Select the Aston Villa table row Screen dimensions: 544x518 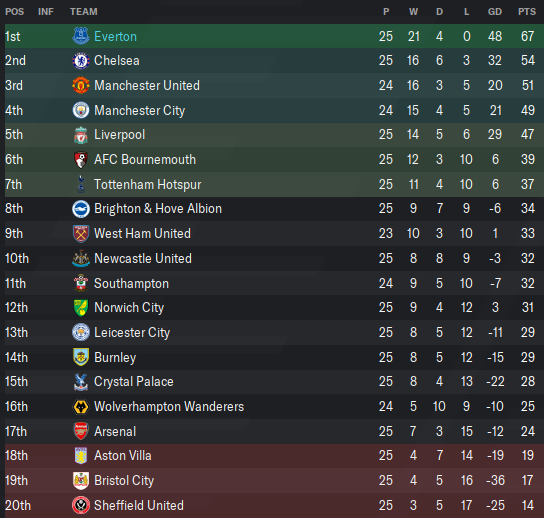(274, 456)
